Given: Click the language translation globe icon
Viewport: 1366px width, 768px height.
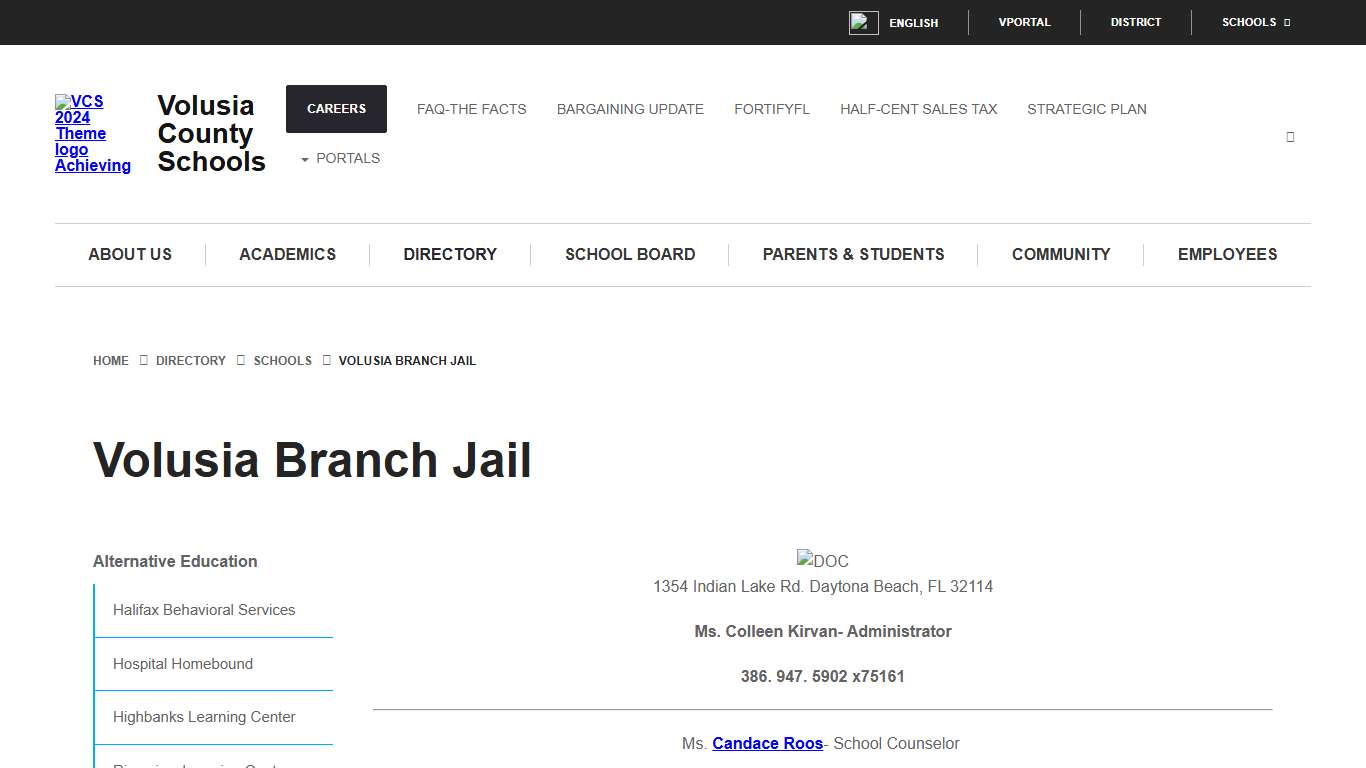Looking at the screenshot, I should pyautogui.click(x=863, y=22).
